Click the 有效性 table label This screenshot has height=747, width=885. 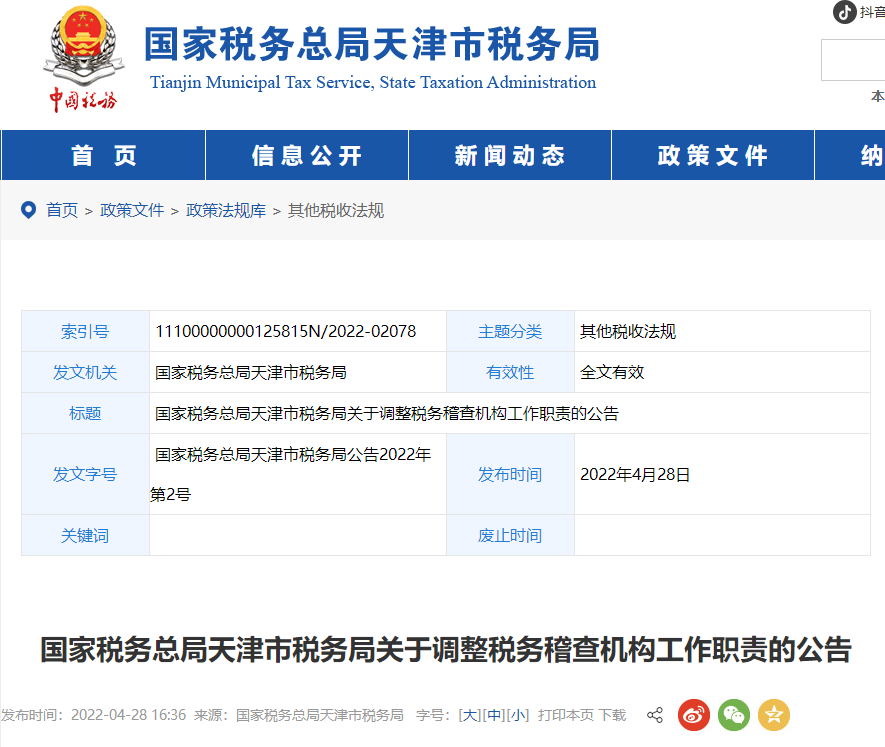point(510,372)
